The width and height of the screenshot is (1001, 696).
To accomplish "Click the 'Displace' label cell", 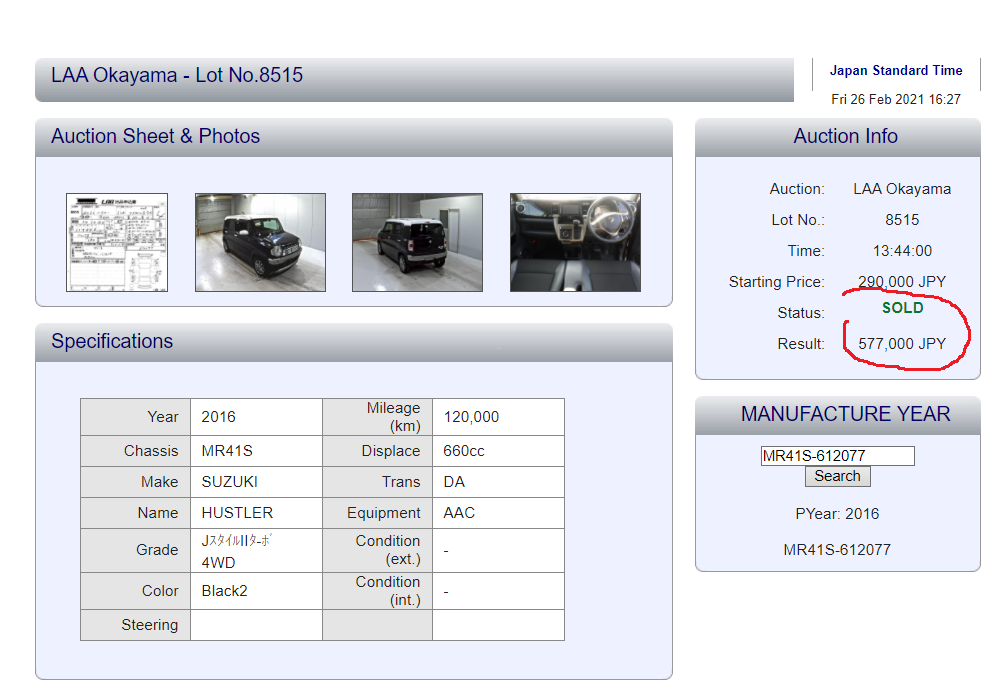I will 377,451.
